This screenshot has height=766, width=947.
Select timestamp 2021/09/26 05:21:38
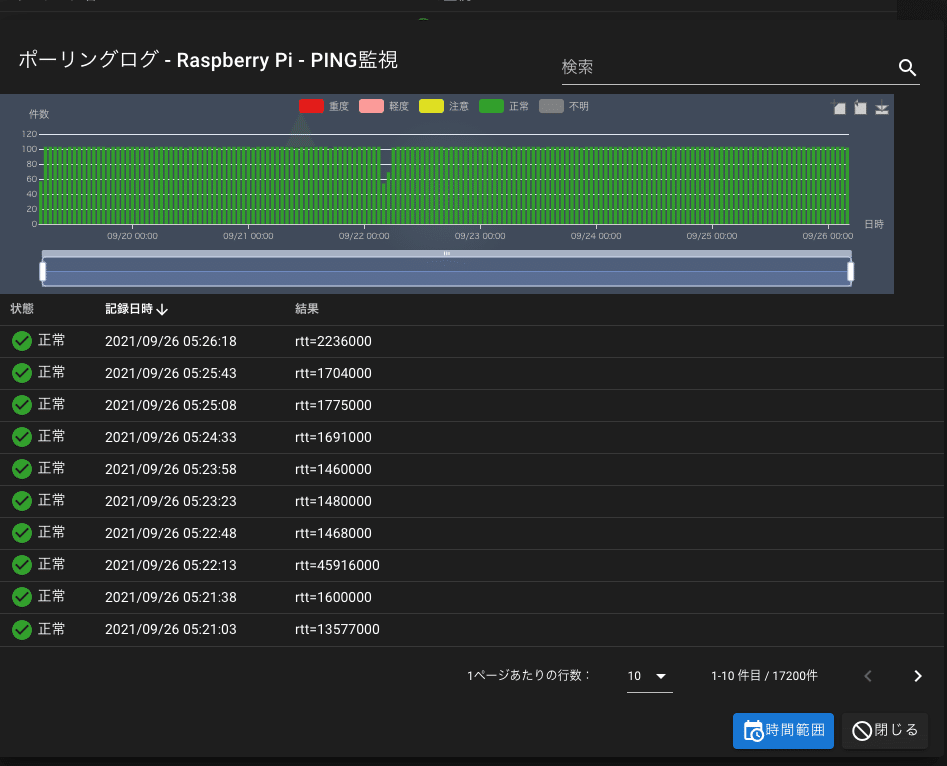tap(171, 597)
